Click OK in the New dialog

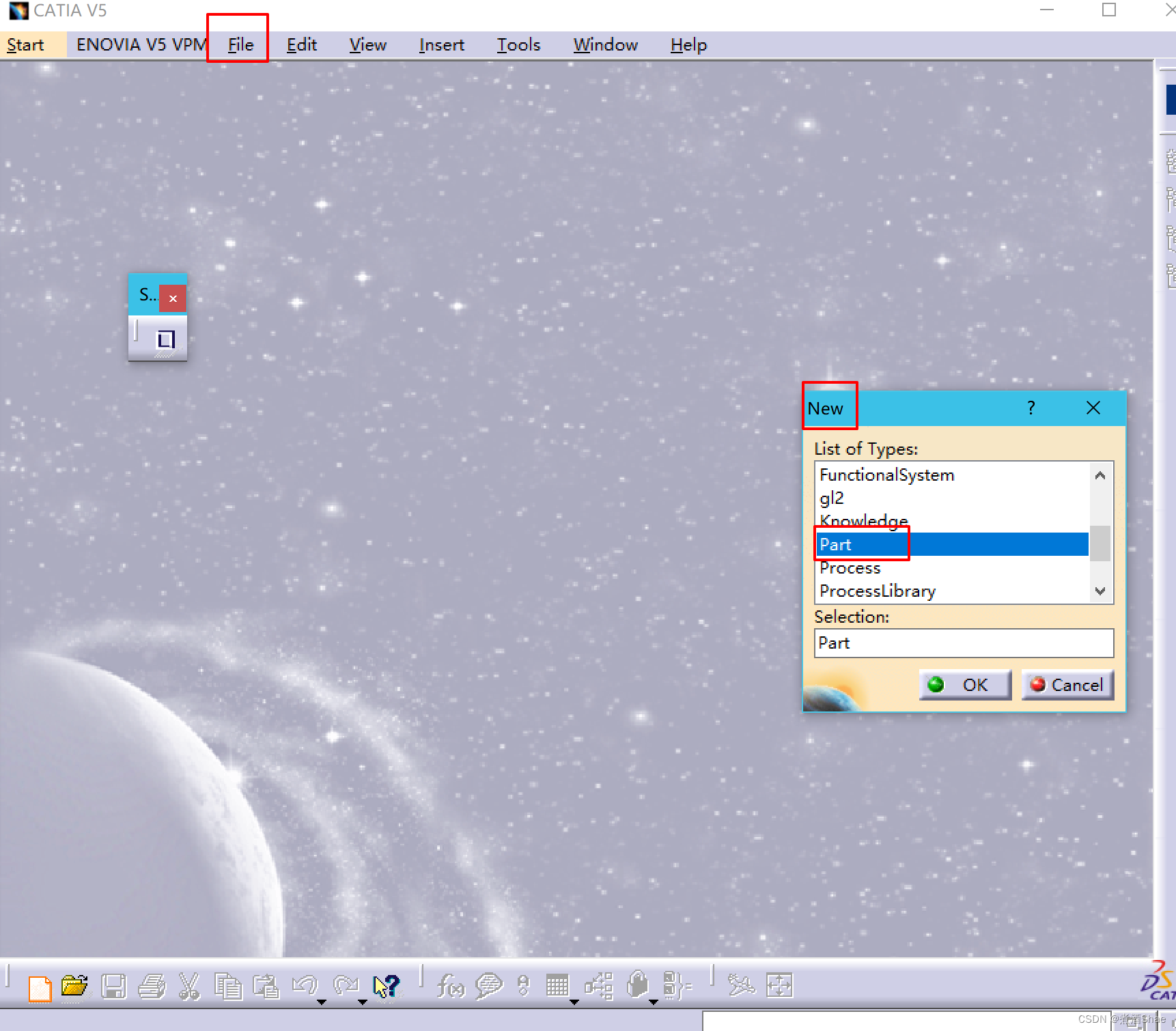click(965, 685)
